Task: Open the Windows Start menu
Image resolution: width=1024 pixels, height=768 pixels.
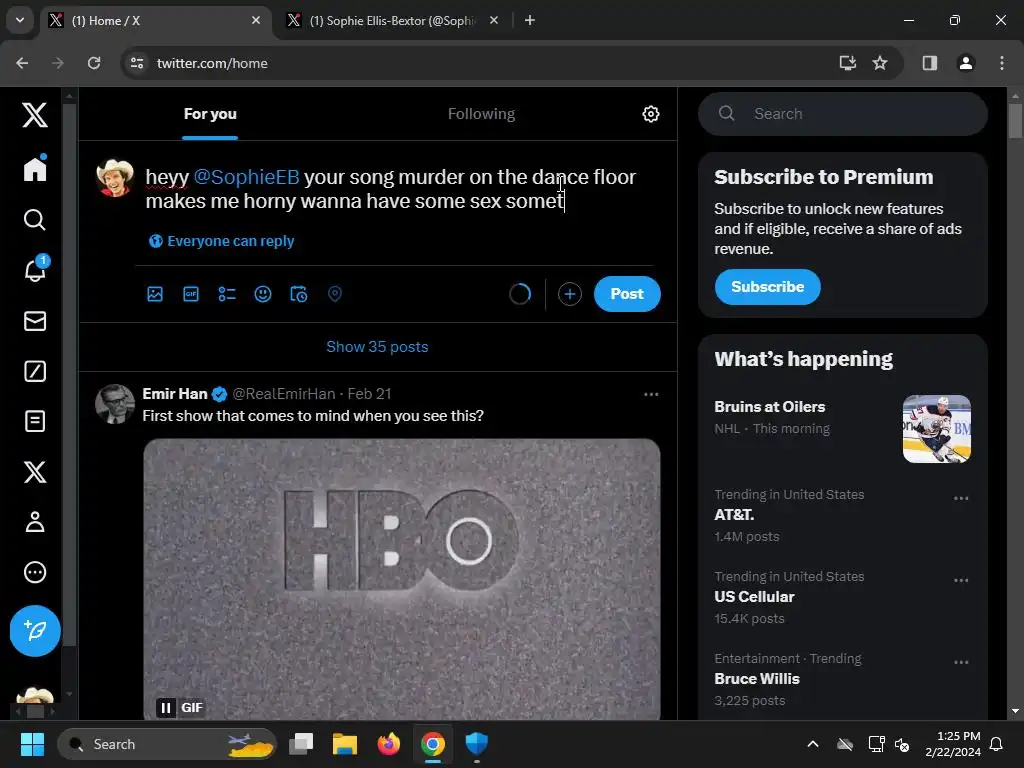Action: click(x=32, y=744)
